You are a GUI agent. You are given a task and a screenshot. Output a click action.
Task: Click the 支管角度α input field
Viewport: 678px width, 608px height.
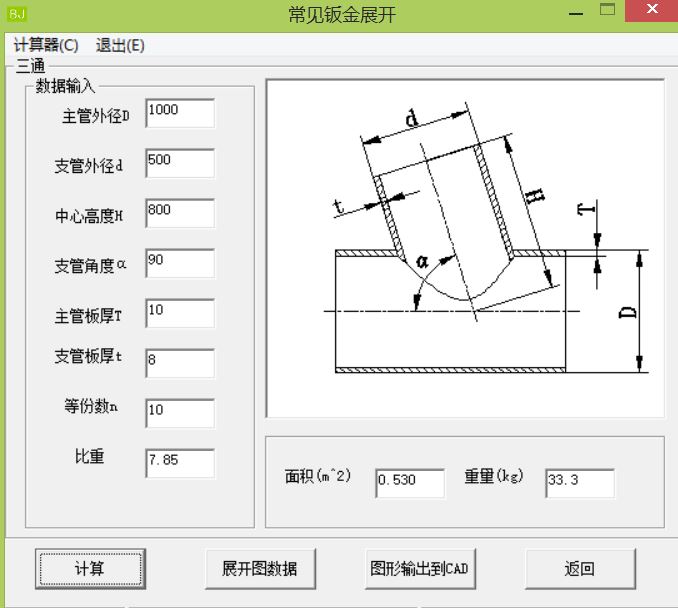(180, 263)
